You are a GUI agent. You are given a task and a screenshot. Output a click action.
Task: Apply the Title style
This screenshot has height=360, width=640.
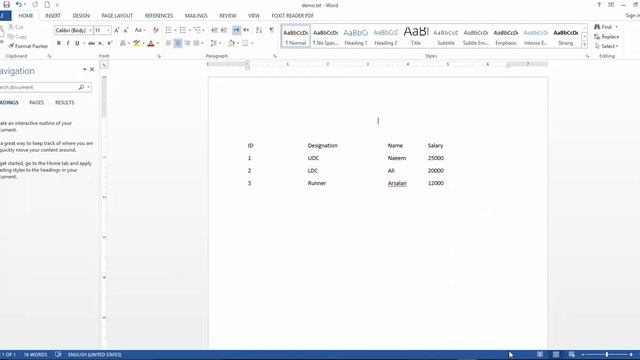(416, 36)
